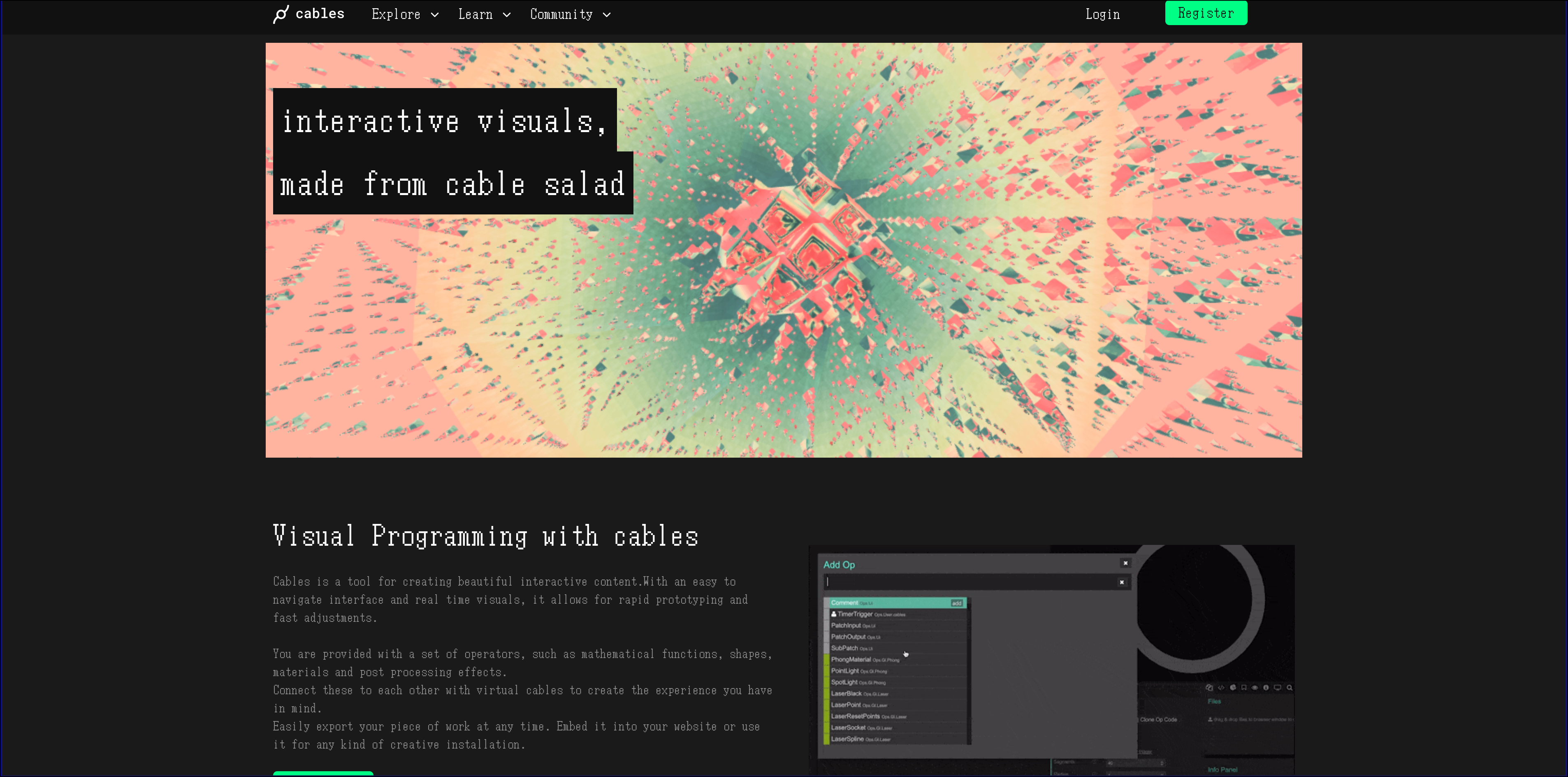This screenshot has height=777, width=1568.
Task: Clear the Add Op search field
Action: tap(1122, 582)
